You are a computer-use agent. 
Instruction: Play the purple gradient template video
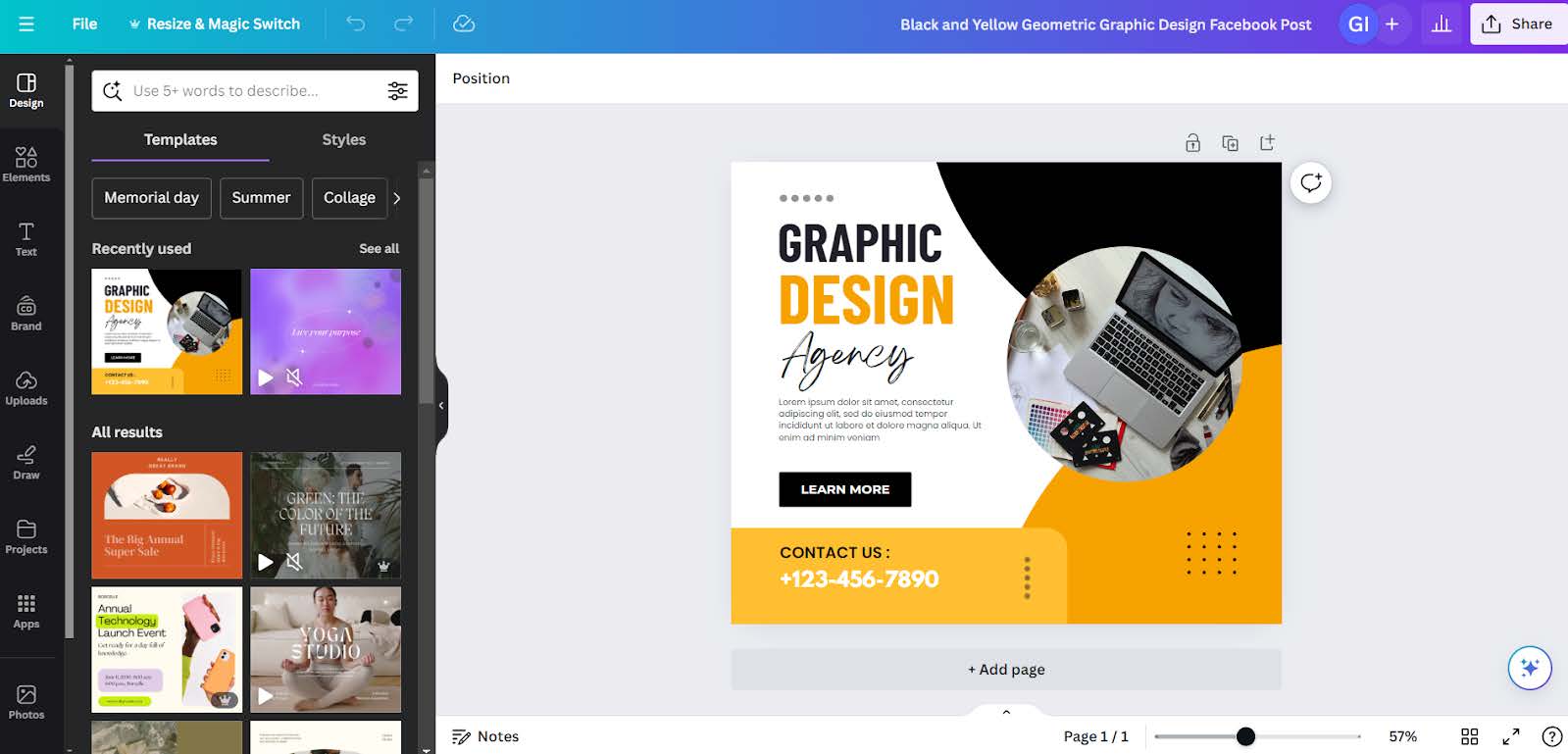(265, 377)
